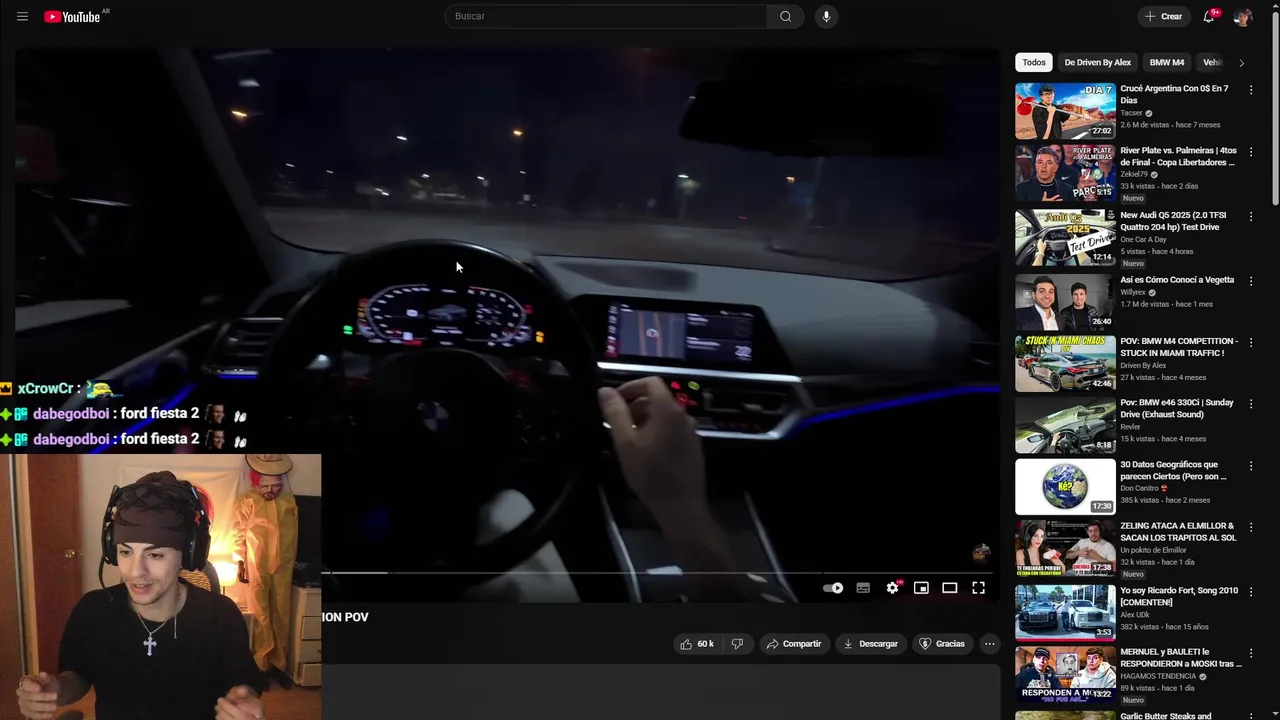The height and width of the screenshot is (720, 1280).
Task: Click the search magnifier button
Action: 785,16
